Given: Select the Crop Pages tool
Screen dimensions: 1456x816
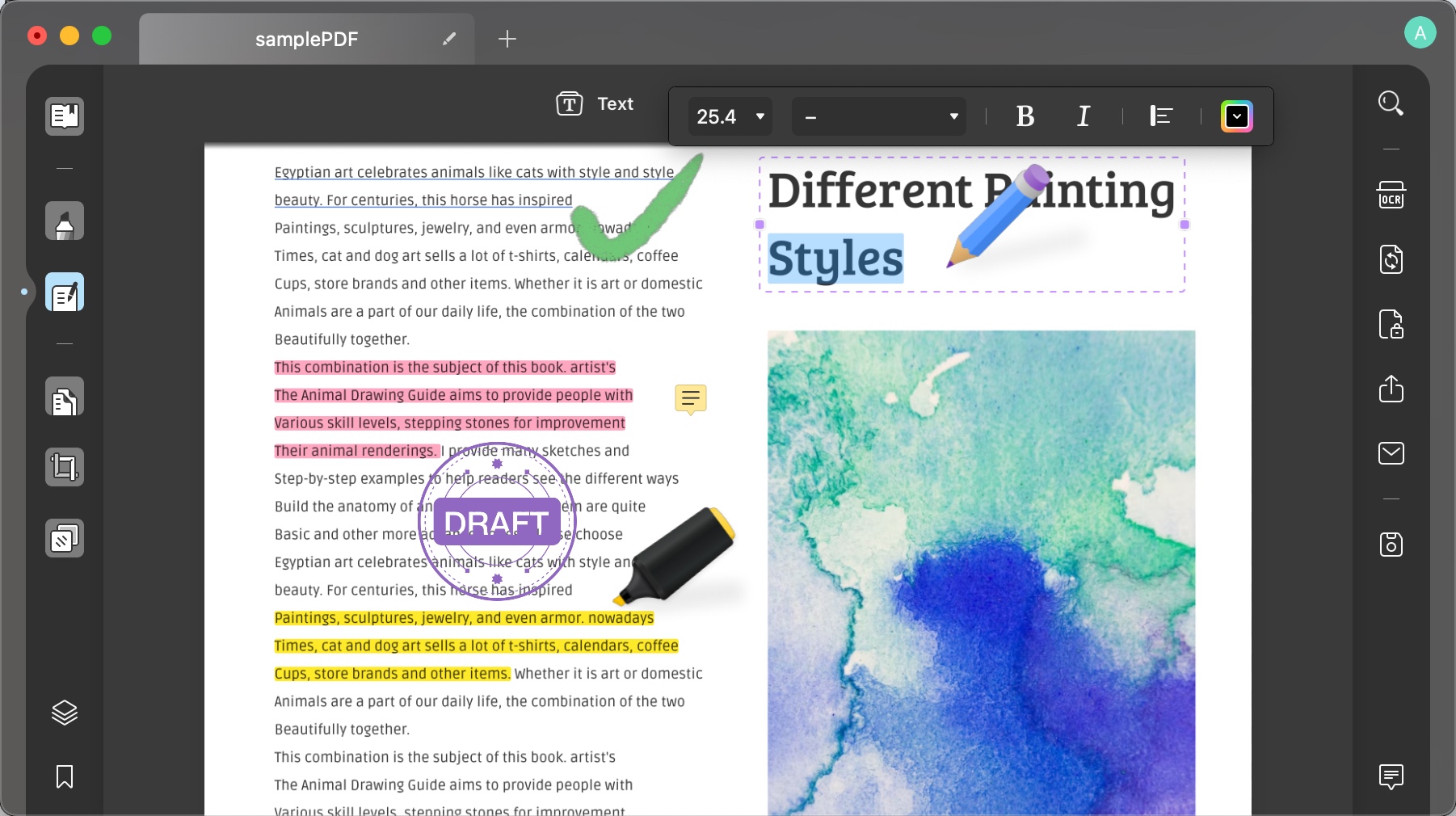Looking at the screenshot, I should pyautogui.click(x=65, y=468).
